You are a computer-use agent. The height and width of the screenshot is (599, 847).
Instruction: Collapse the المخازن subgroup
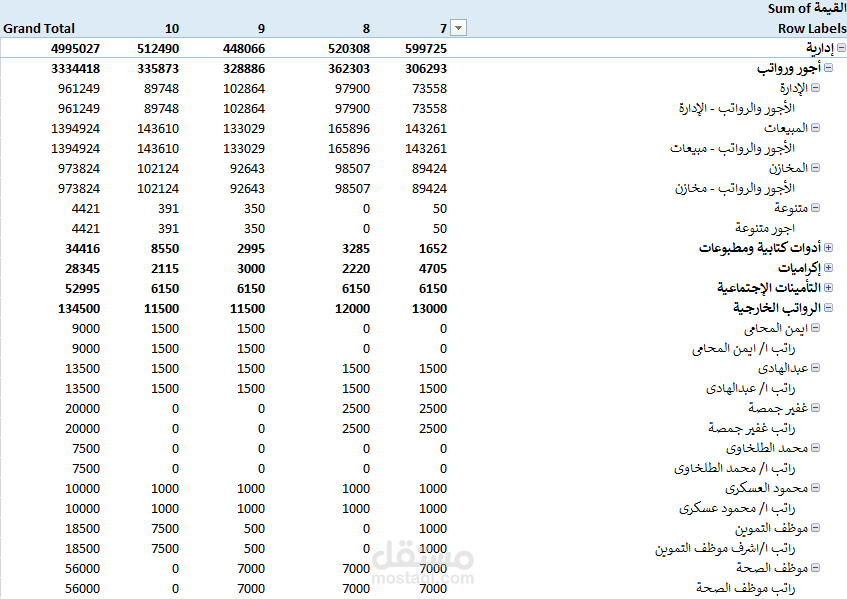(815, 167)
